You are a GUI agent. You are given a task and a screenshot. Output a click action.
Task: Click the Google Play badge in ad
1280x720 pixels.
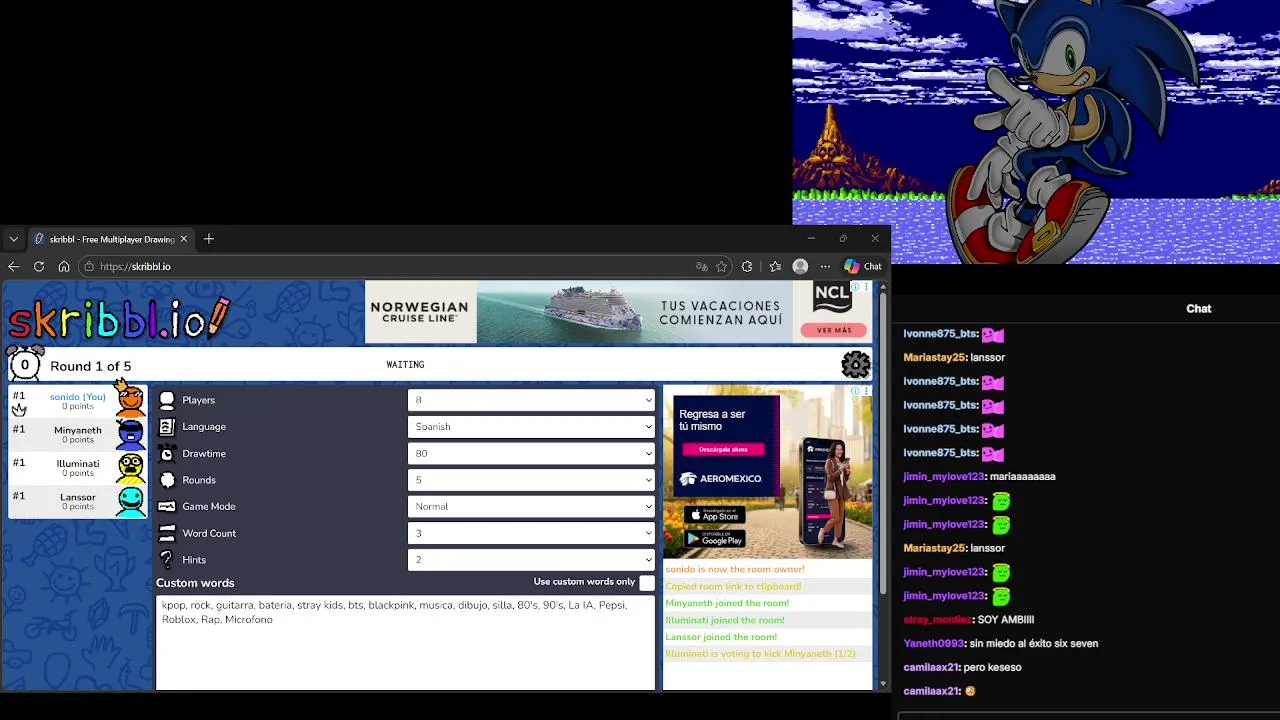(714, 539)
